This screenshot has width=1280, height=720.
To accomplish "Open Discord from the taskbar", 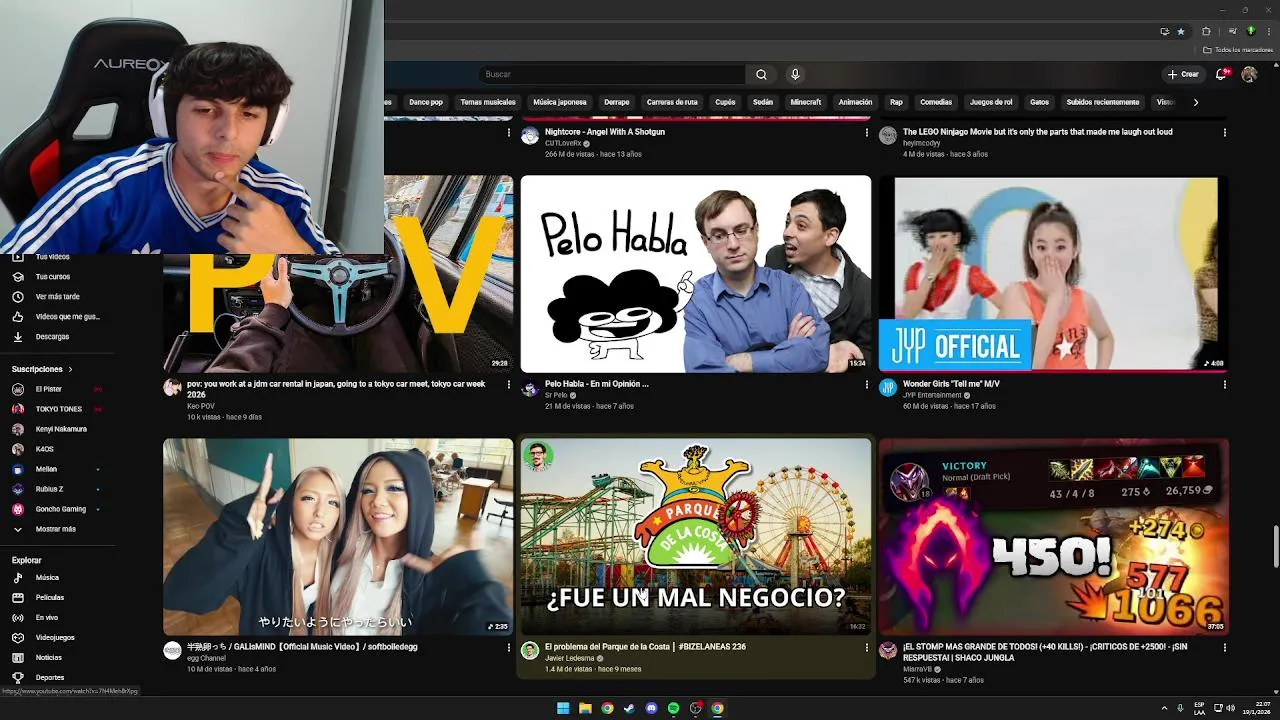I will point(651,708).
